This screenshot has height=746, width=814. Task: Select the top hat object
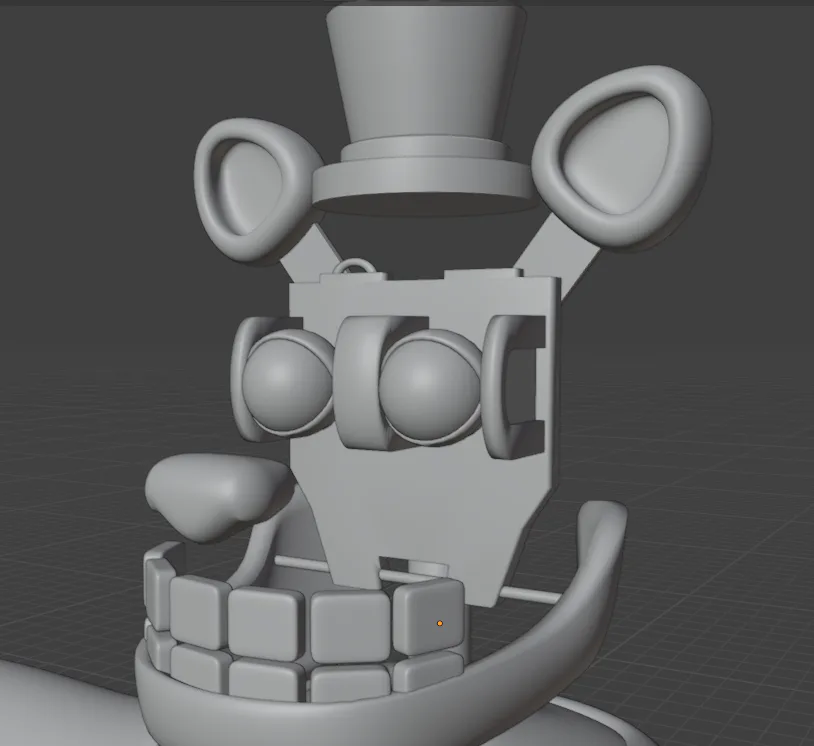click(425, 109)
